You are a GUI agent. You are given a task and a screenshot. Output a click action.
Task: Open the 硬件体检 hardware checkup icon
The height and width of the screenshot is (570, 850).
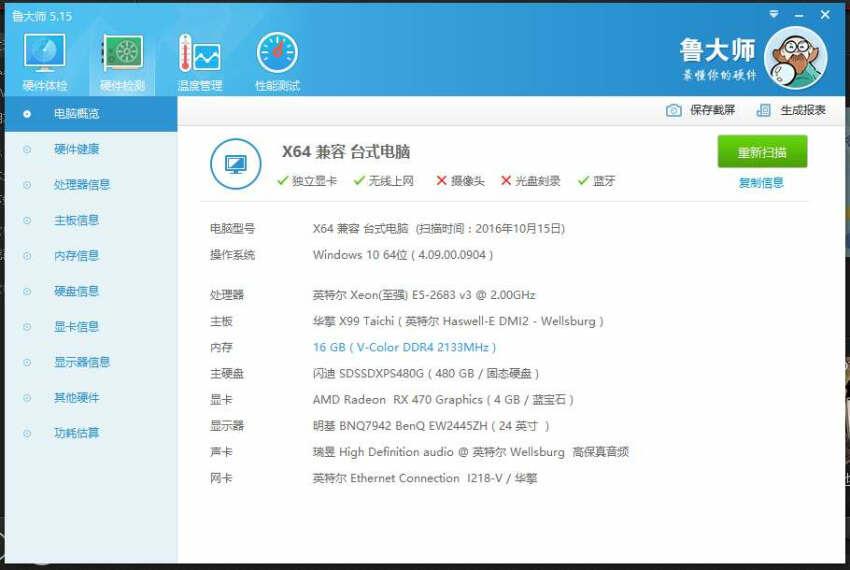[x=44, y=62]
